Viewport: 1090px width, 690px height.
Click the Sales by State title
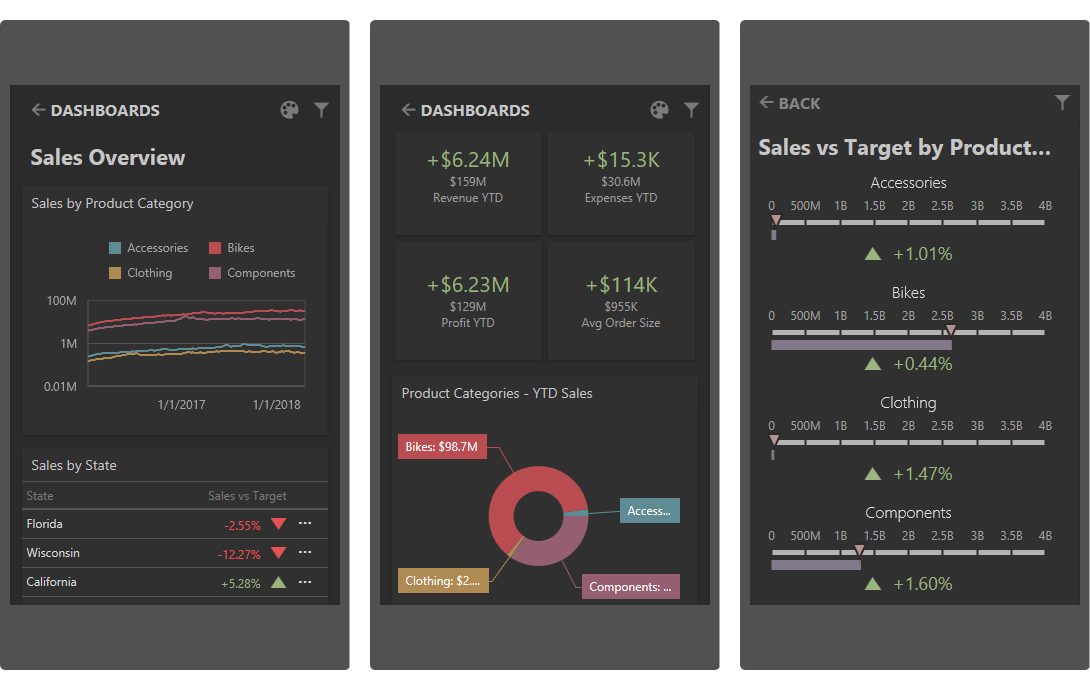pyautogui.click(x=74, y=466)
